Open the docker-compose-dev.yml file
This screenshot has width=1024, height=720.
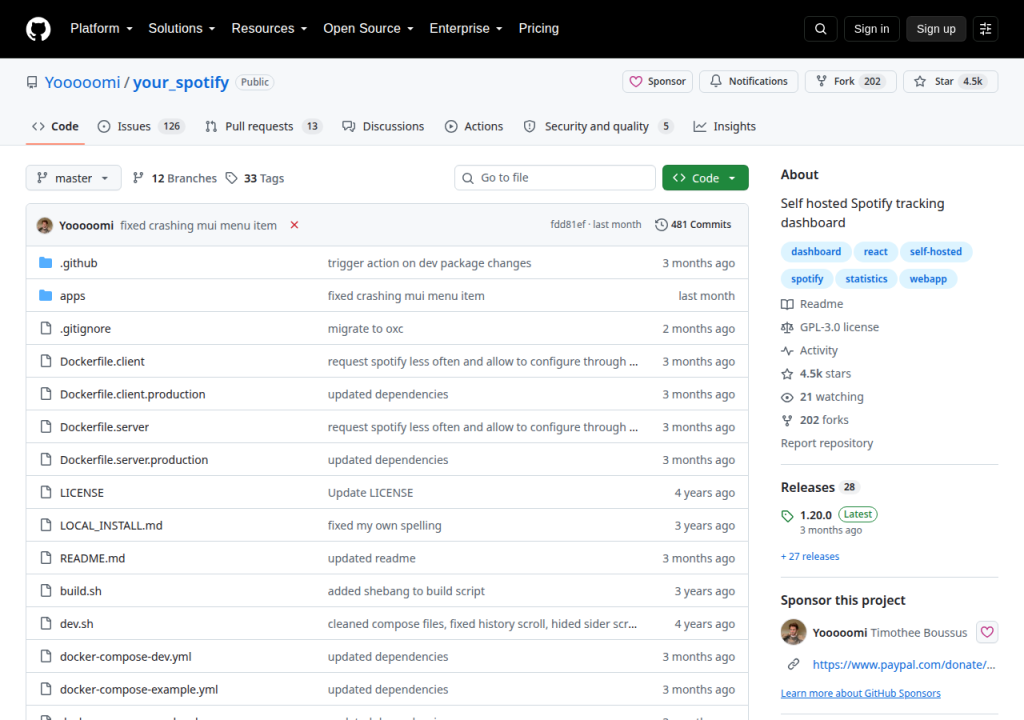125,657
